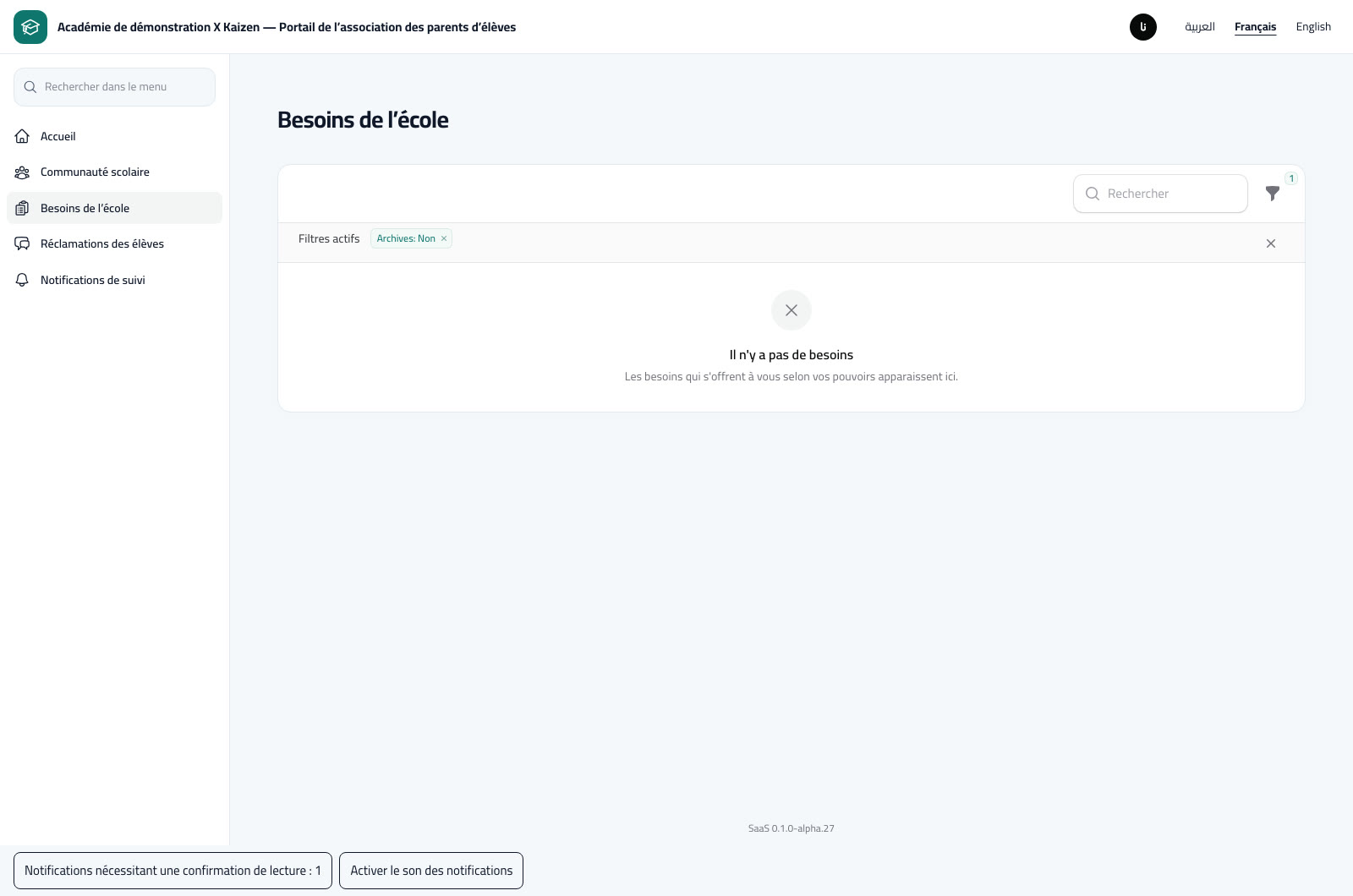Click the empty-state X circle icon
This screenshot has width=1353, height=896.
point(792,310)
